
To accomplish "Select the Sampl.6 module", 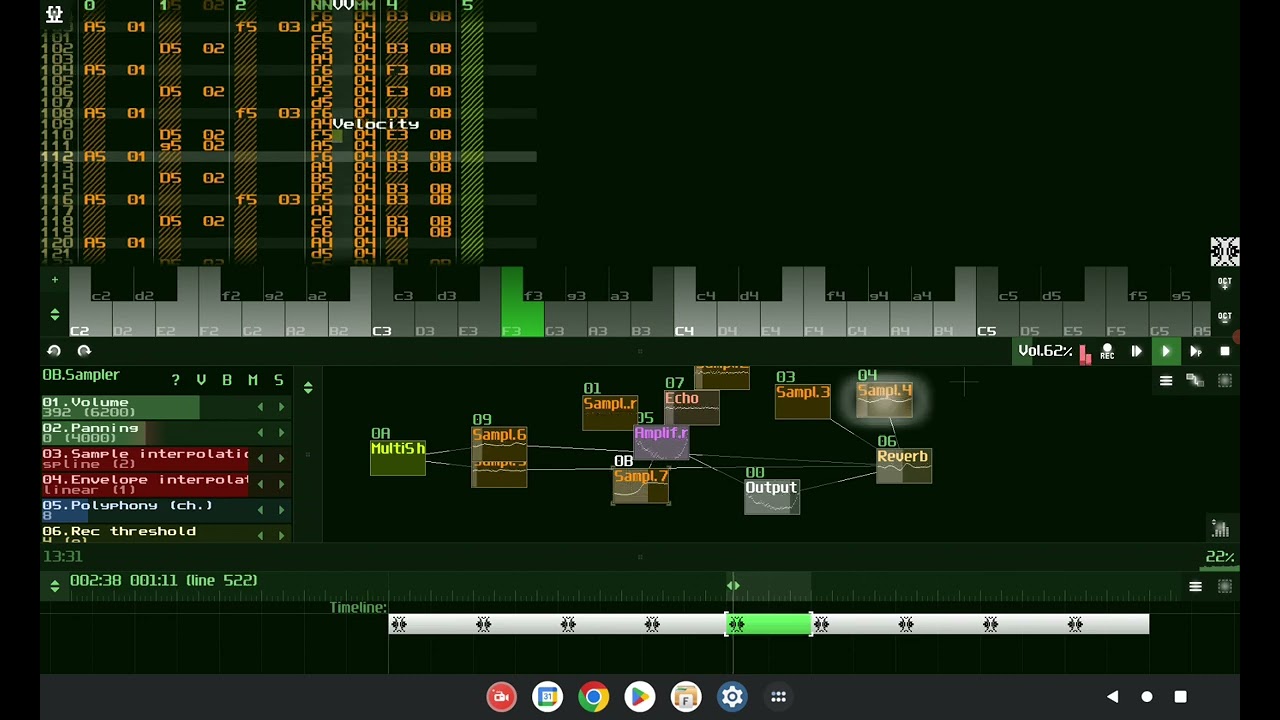I will pos(499,442).
